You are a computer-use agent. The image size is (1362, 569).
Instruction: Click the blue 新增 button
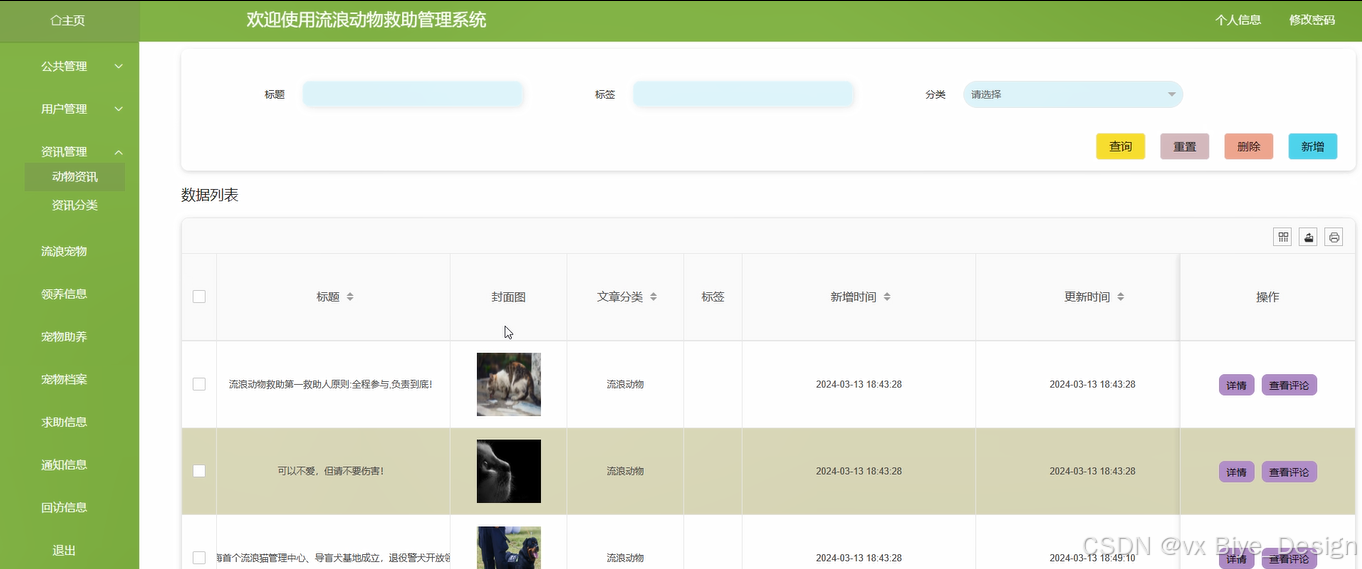tap(1312, 147)
